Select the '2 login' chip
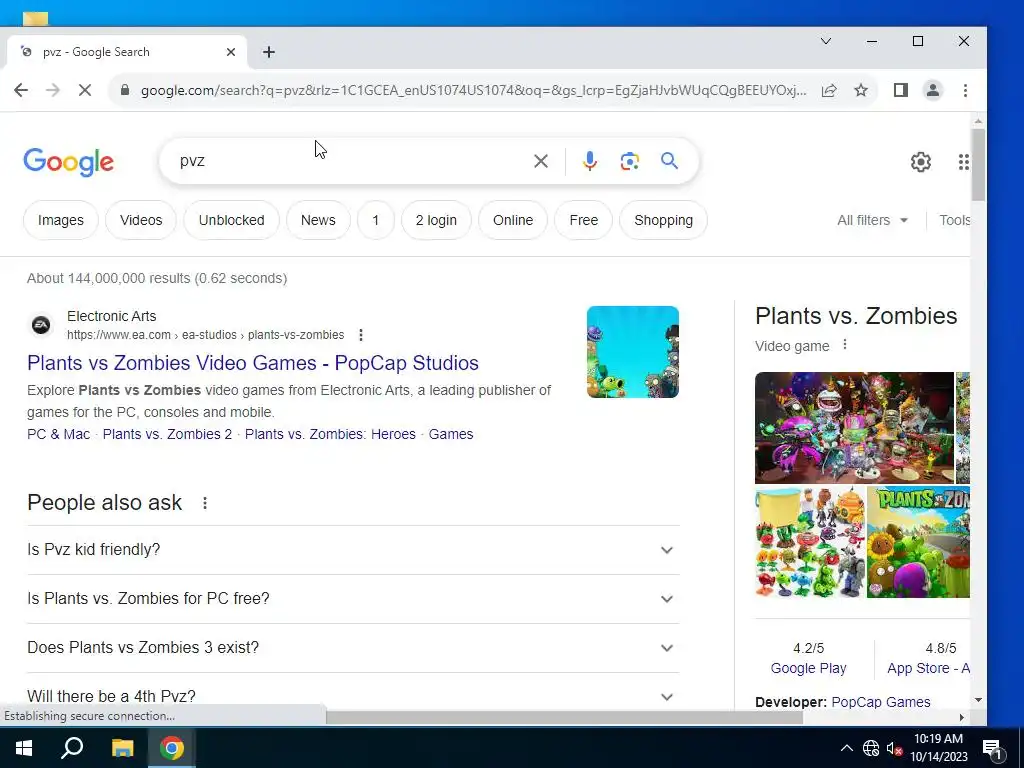 pyautogui.click(x=436, y=220)
